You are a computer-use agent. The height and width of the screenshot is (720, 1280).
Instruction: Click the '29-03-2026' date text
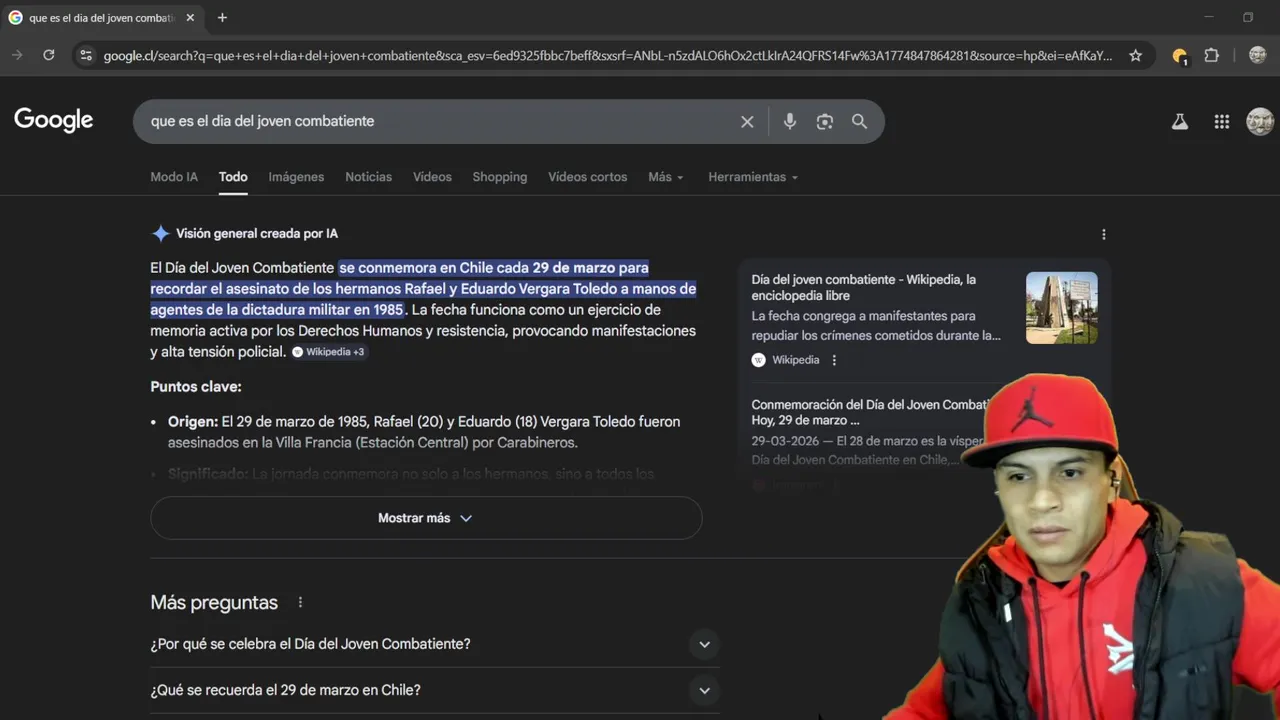click(x=786, y=440)
